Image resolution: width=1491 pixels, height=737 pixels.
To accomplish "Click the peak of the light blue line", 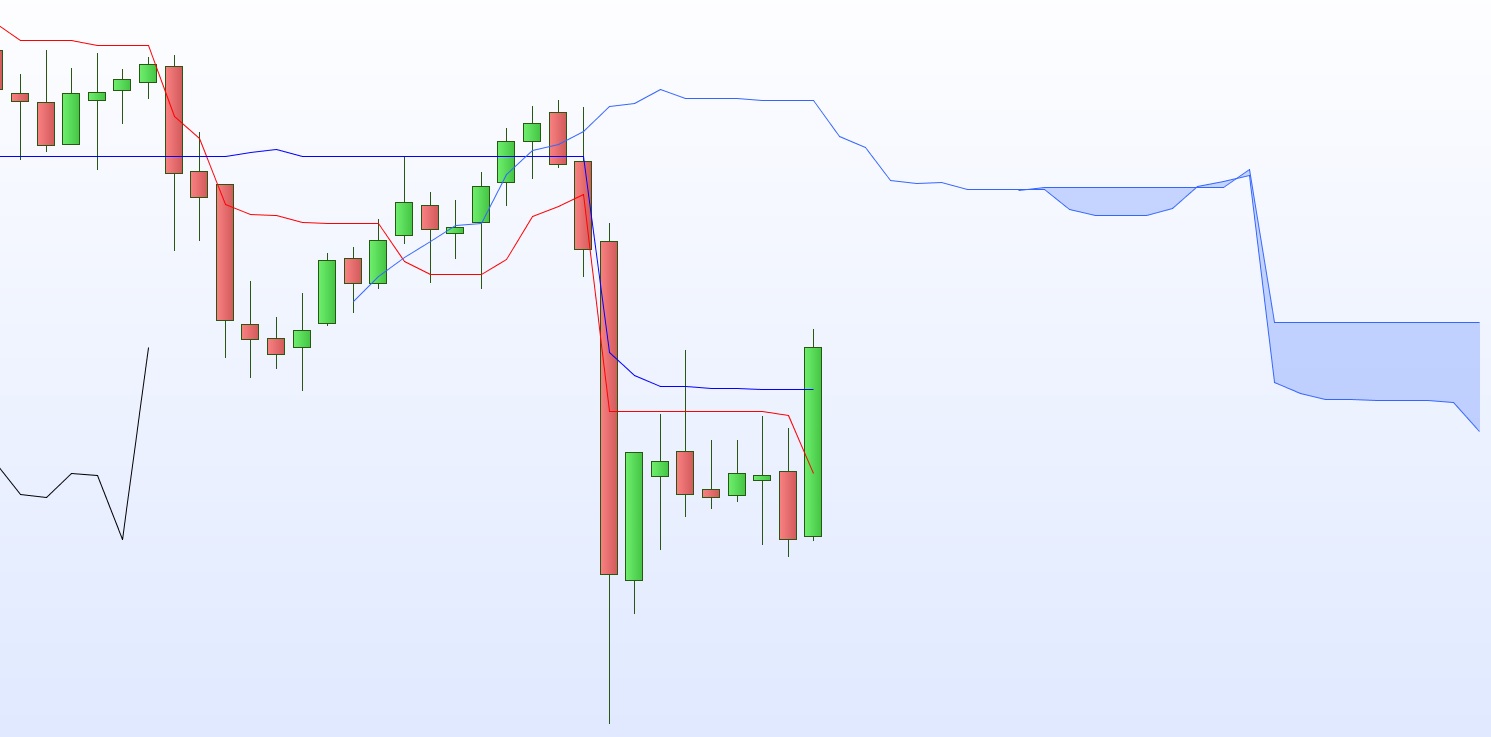I will click(660, 90).
